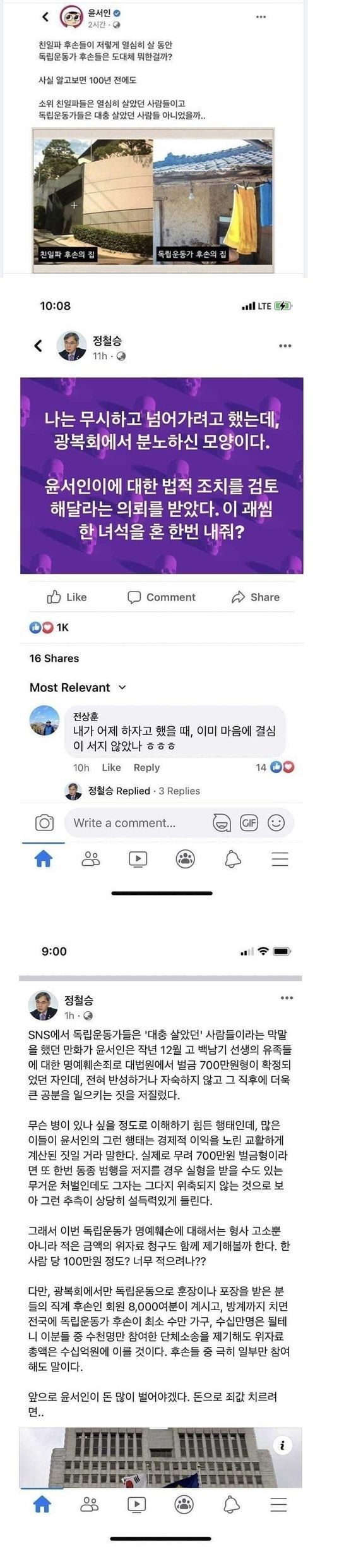Open the camera icon beside comment box
Image resolution: width=356 pixels, height=1568 pixels.
click(44, 823)
